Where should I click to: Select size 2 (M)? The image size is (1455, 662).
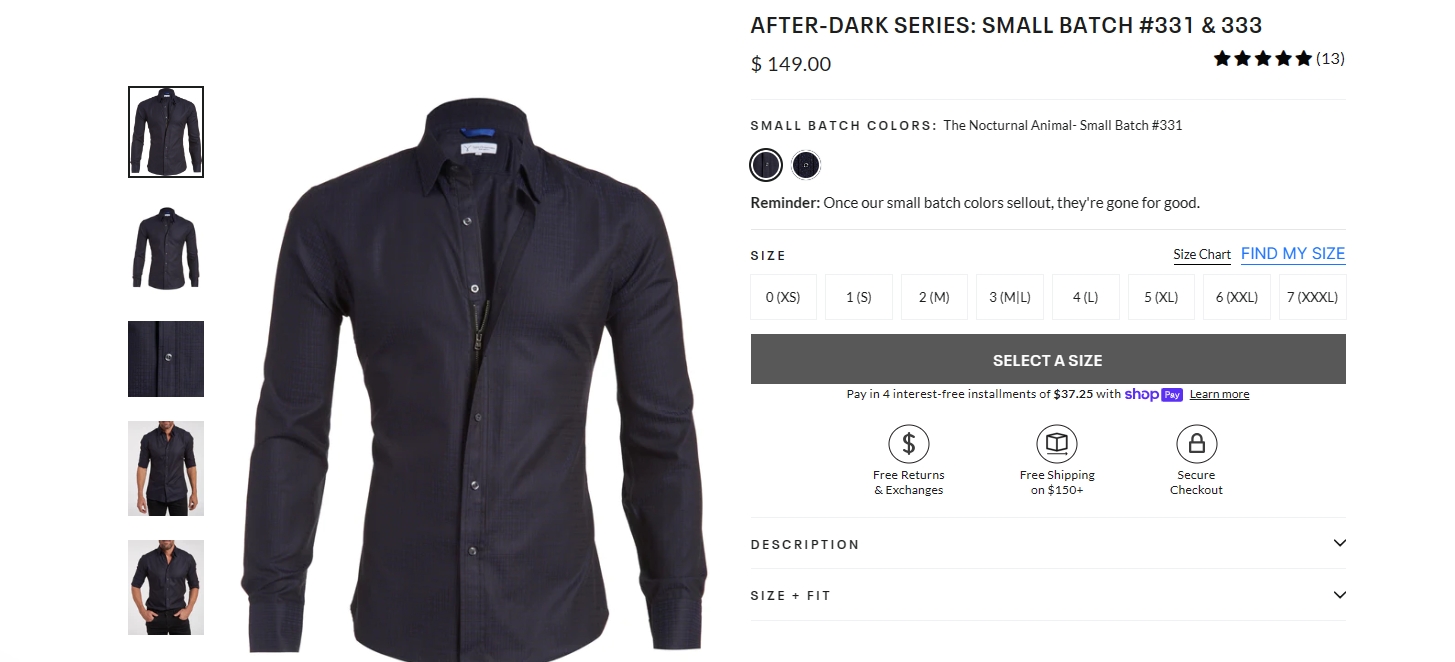[x=934, y=297]
